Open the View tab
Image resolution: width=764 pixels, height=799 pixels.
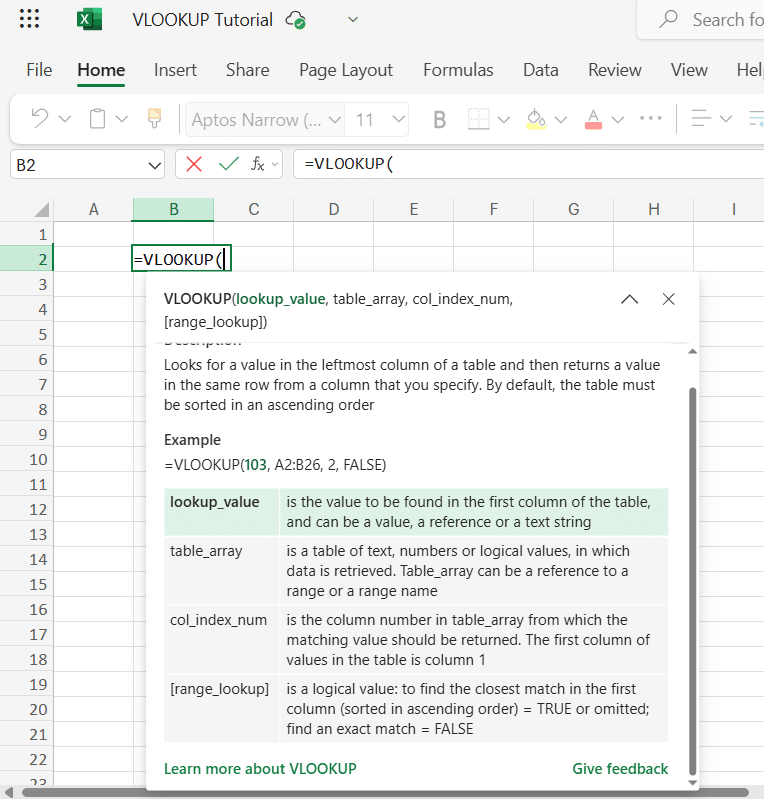point(689,70)
